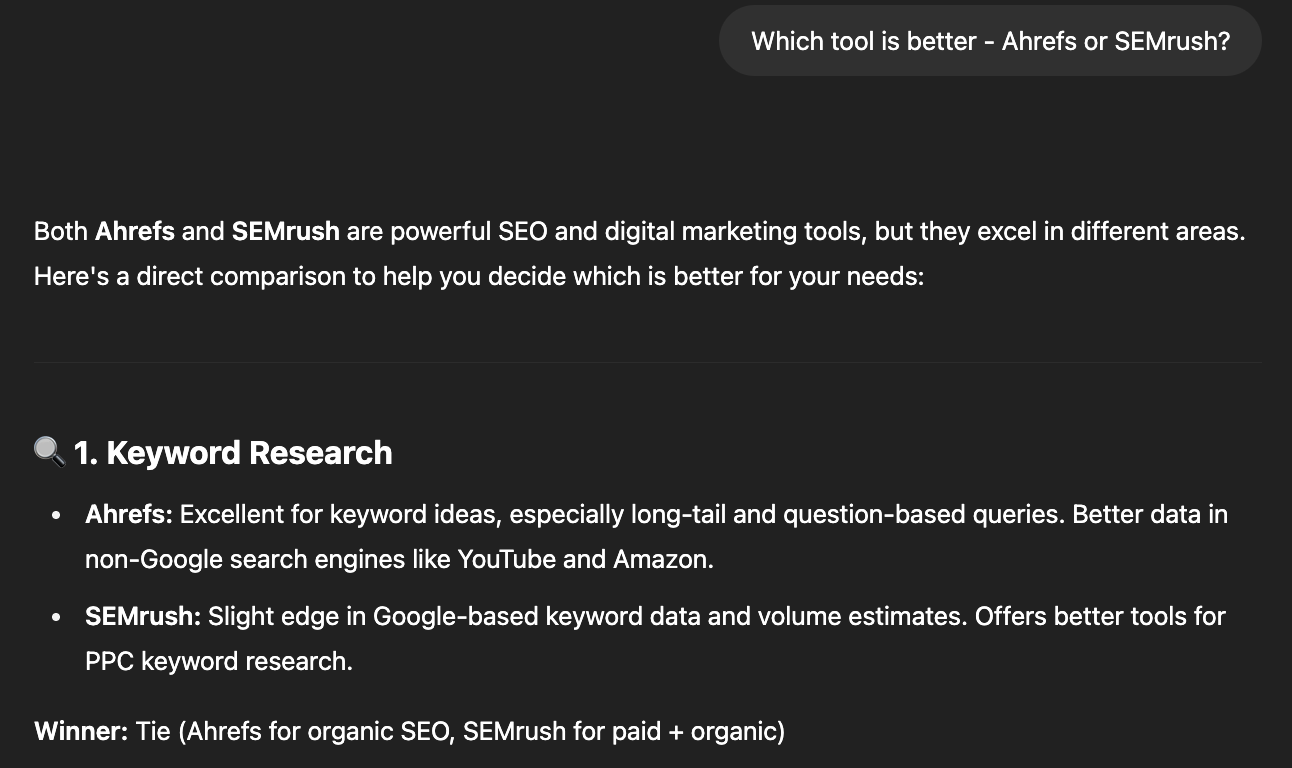Viewport: 1292px width, 768px height.
Task: Click the word 'YouTube' in the Ahrefs bullet
Action: [506, 559]
